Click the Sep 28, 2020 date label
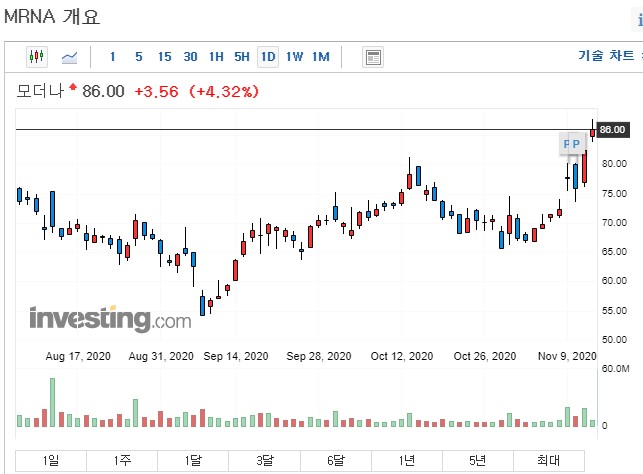643x474 pixels. coord(319,356)
